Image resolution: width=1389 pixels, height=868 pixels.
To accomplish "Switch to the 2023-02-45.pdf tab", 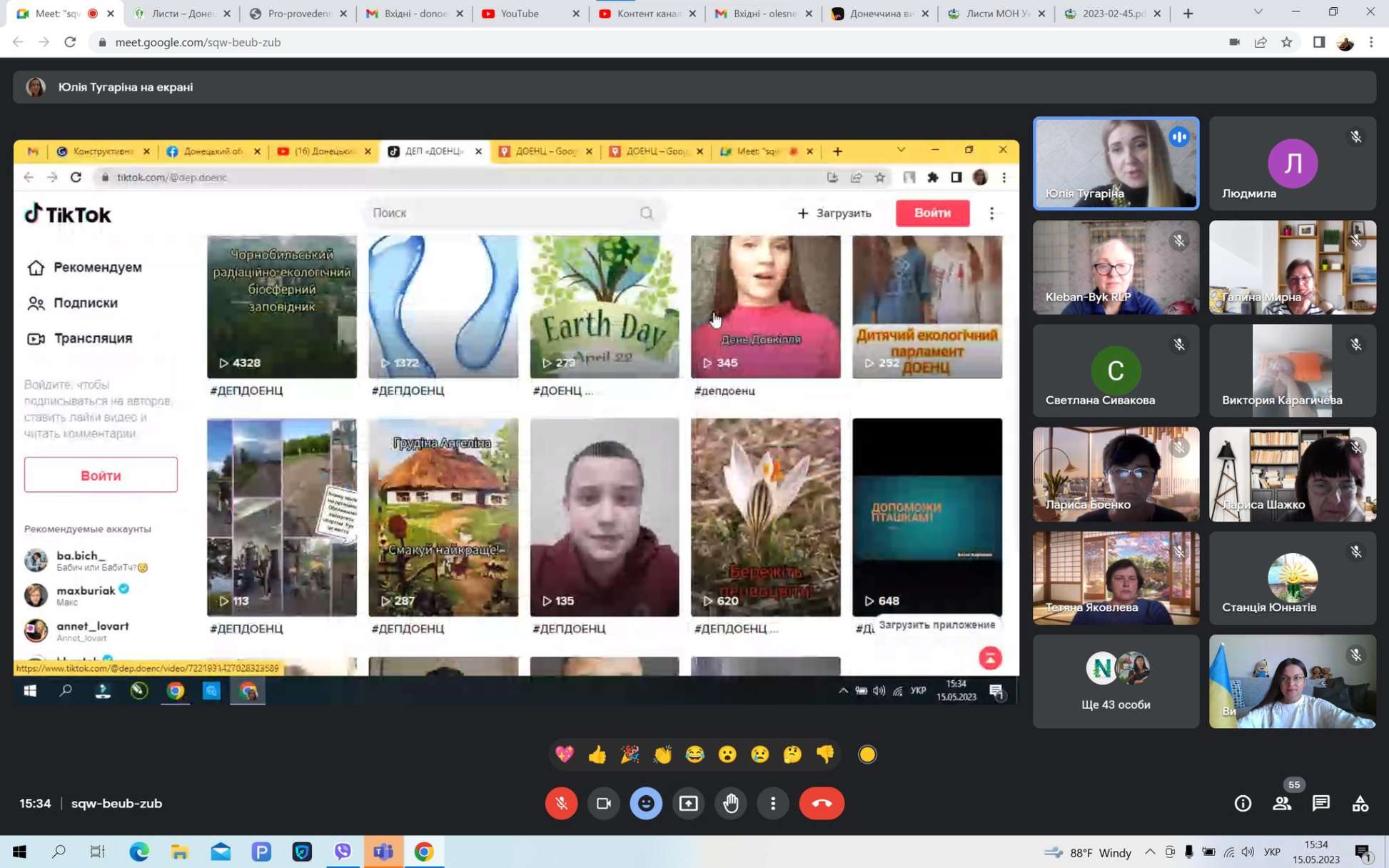I will 1113,14.
